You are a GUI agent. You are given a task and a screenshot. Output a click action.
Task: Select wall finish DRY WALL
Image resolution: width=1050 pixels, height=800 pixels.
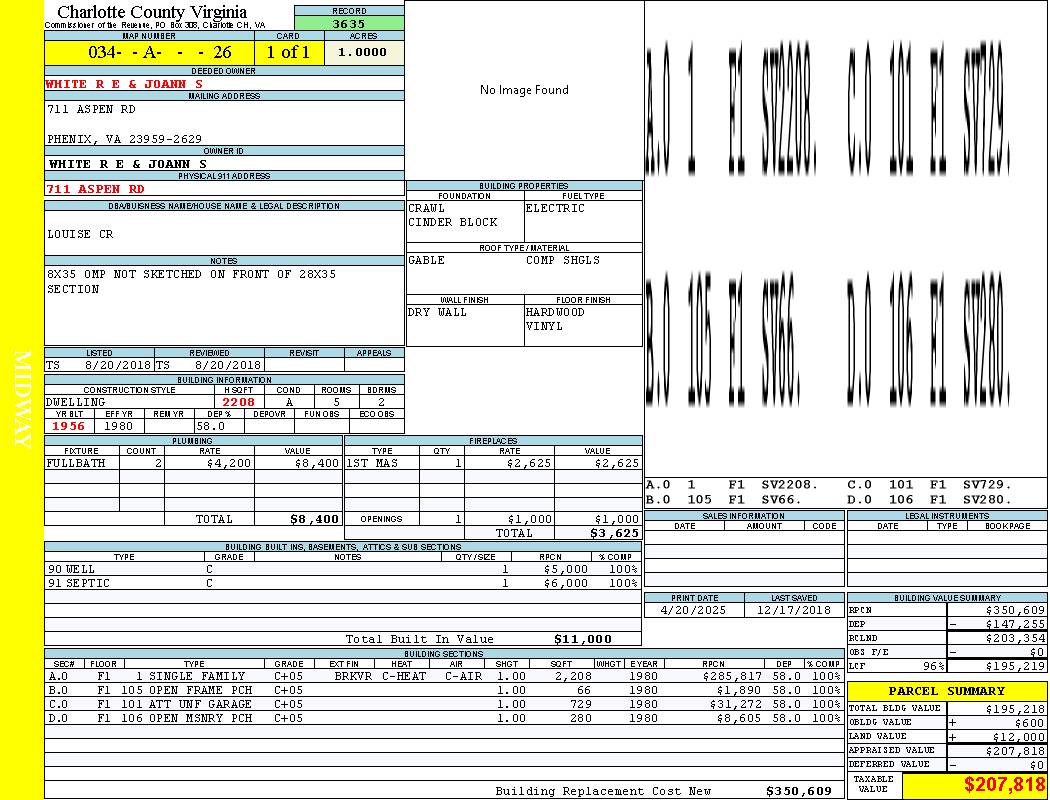(437, 312)
